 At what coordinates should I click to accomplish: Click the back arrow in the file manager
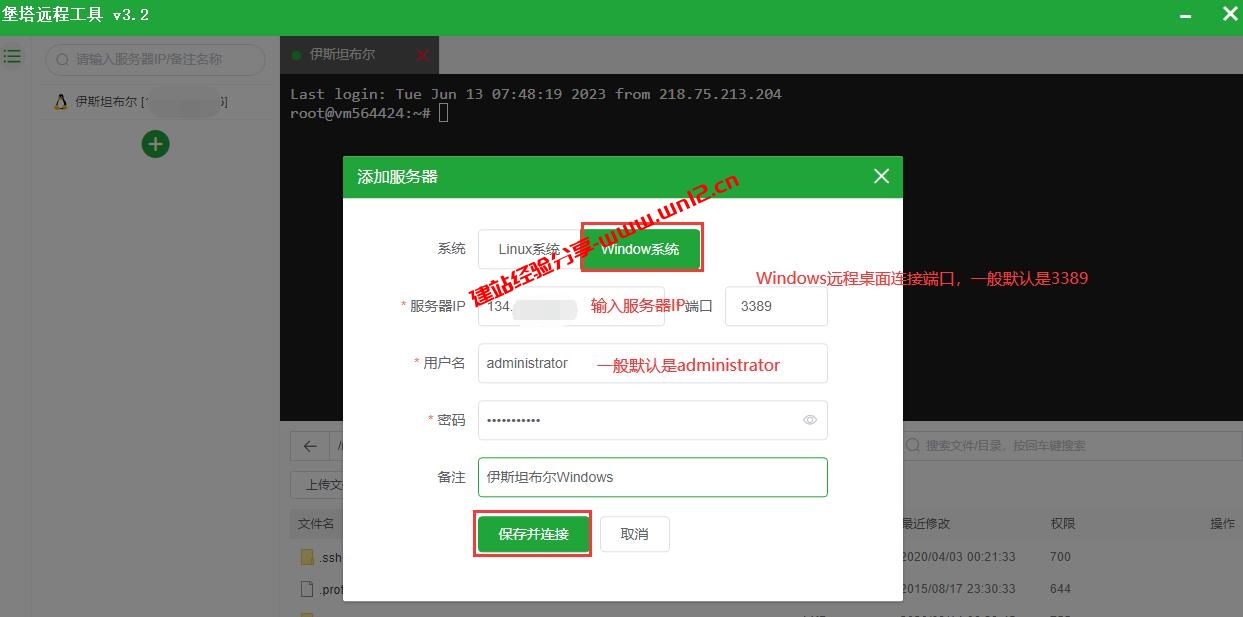click(x=309, y=445)
